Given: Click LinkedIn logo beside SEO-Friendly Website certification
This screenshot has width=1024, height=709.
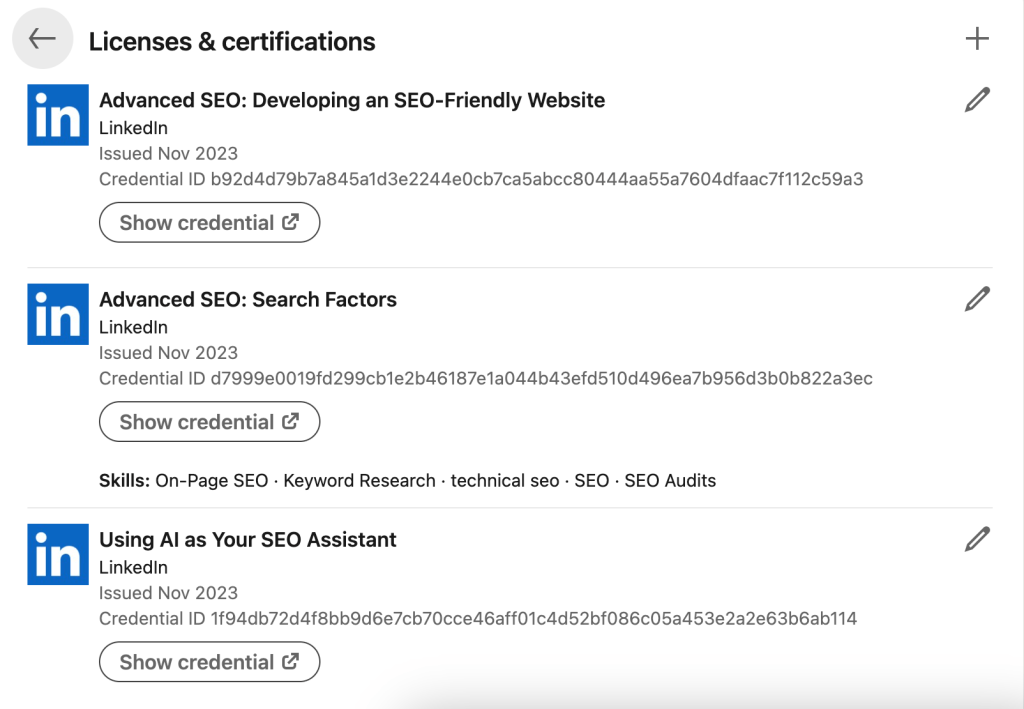Looking at the screenshot, I should coord(58,115).
